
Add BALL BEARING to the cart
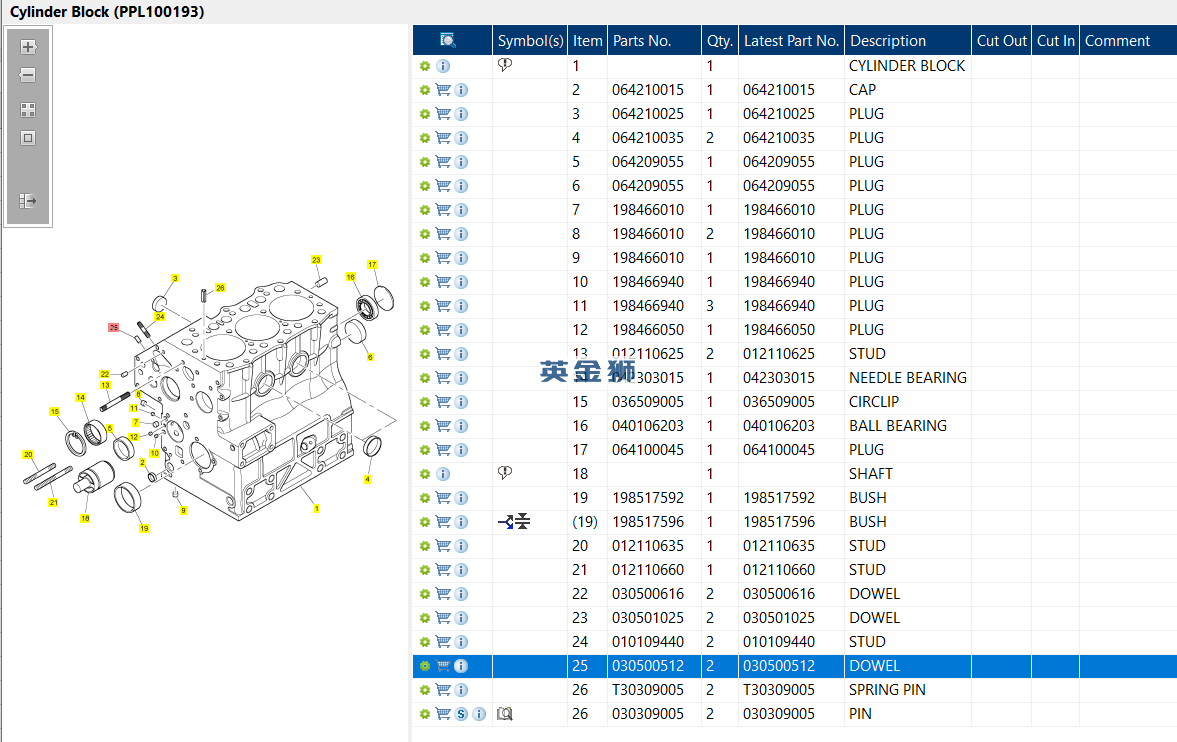coord(443,426)
